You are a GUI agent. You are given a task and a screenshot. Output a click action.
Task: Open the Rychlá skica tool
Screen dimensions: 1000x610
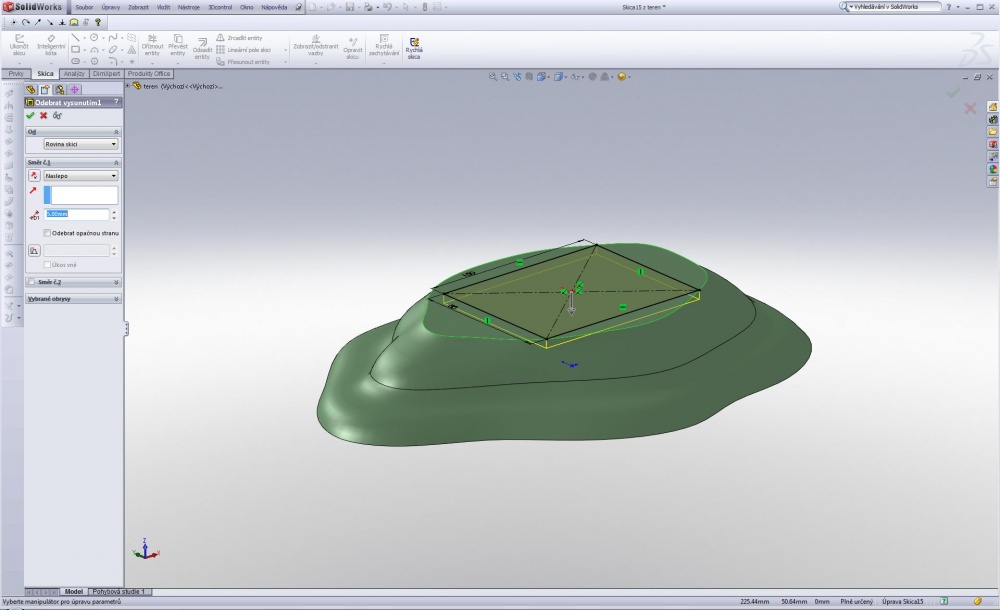414,48
